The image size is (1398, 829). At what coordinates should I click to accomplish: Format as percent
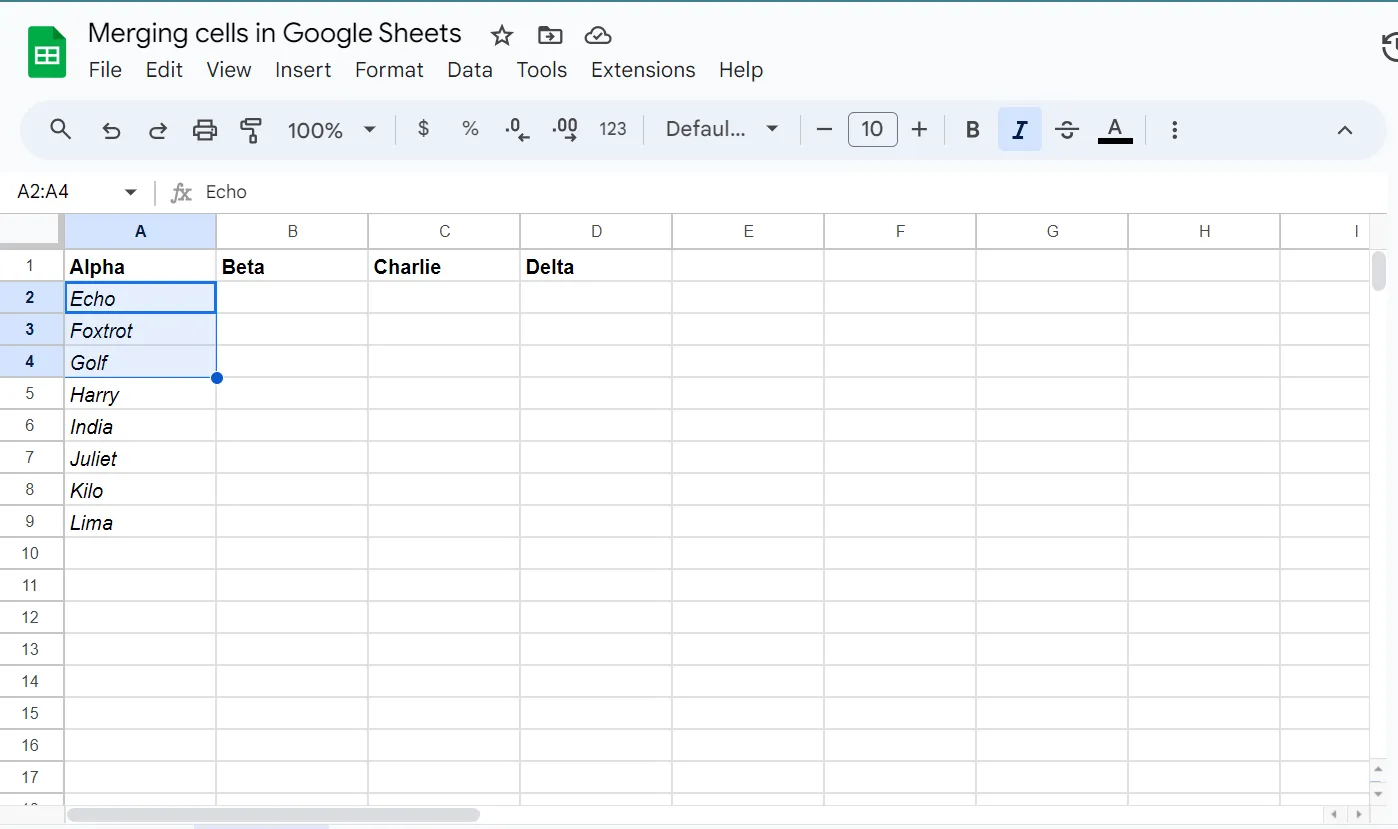click(470, 129)
